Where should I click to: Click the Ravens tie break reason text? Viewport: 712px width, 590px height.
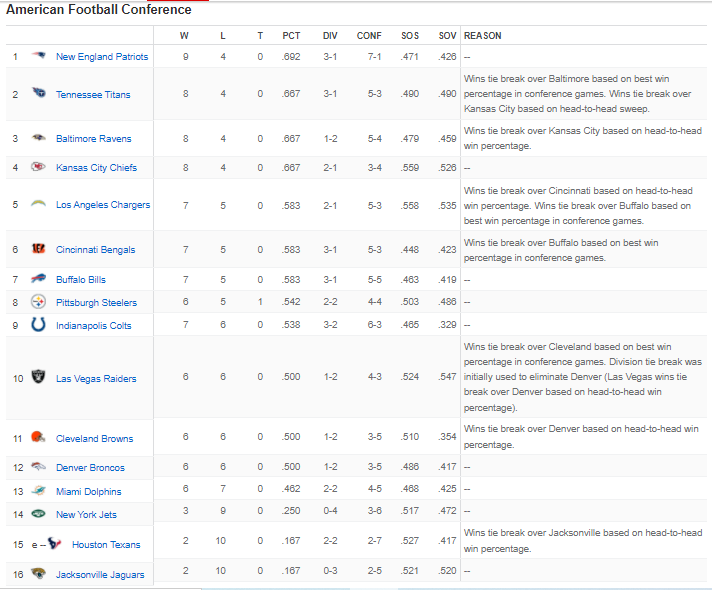click(583, 138)
